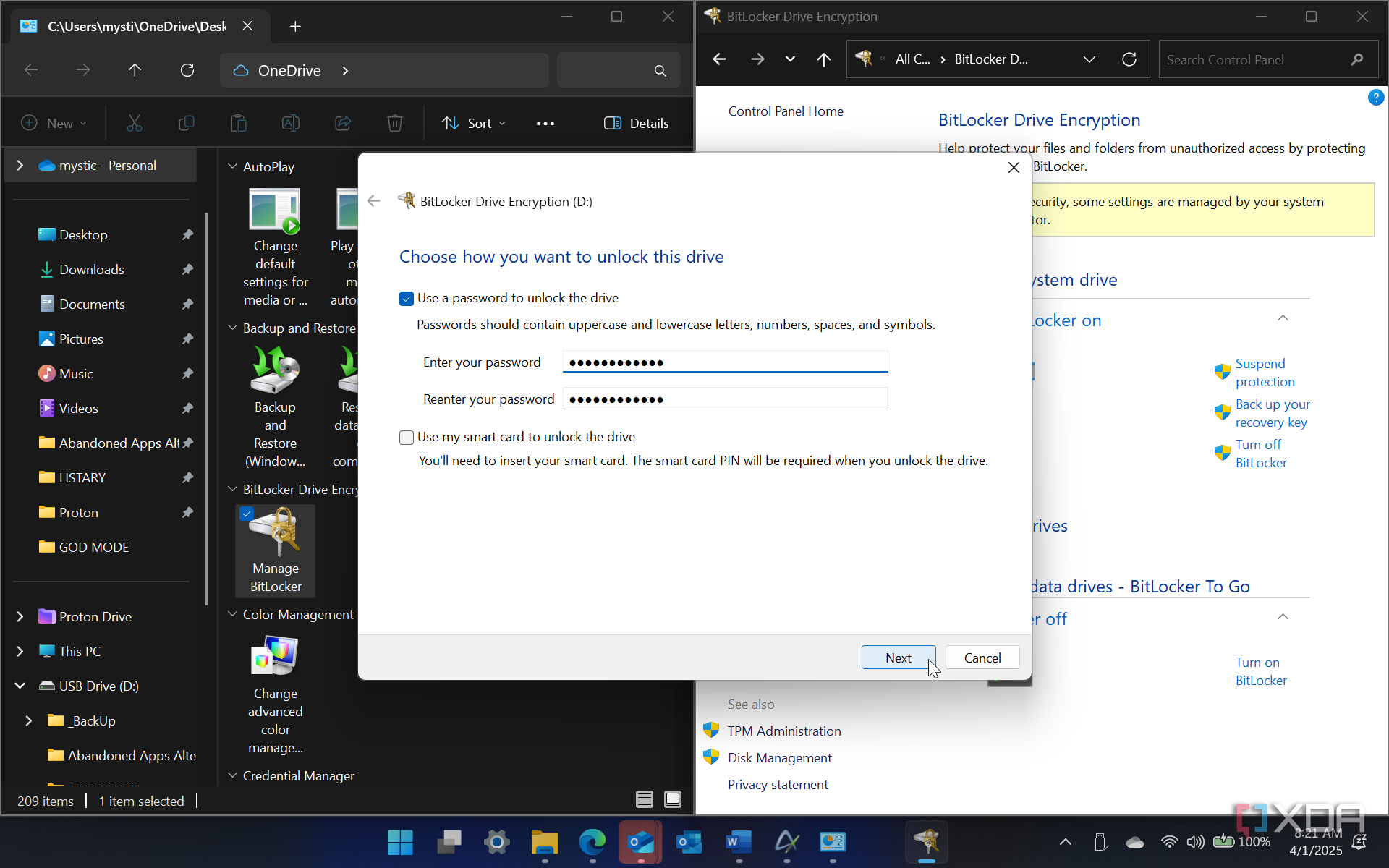Collapse the Color Management group
The image size is (1389, 868).
(x=233, y=614)
